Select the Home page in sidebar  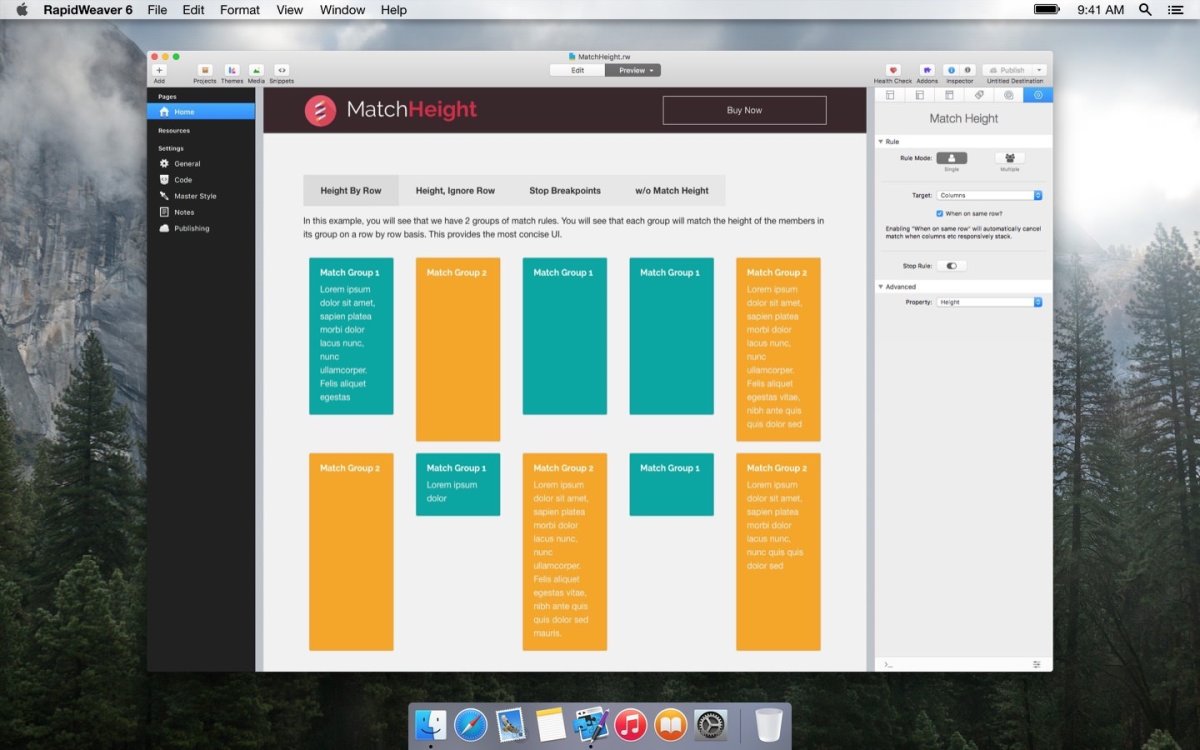click(184, 112)
